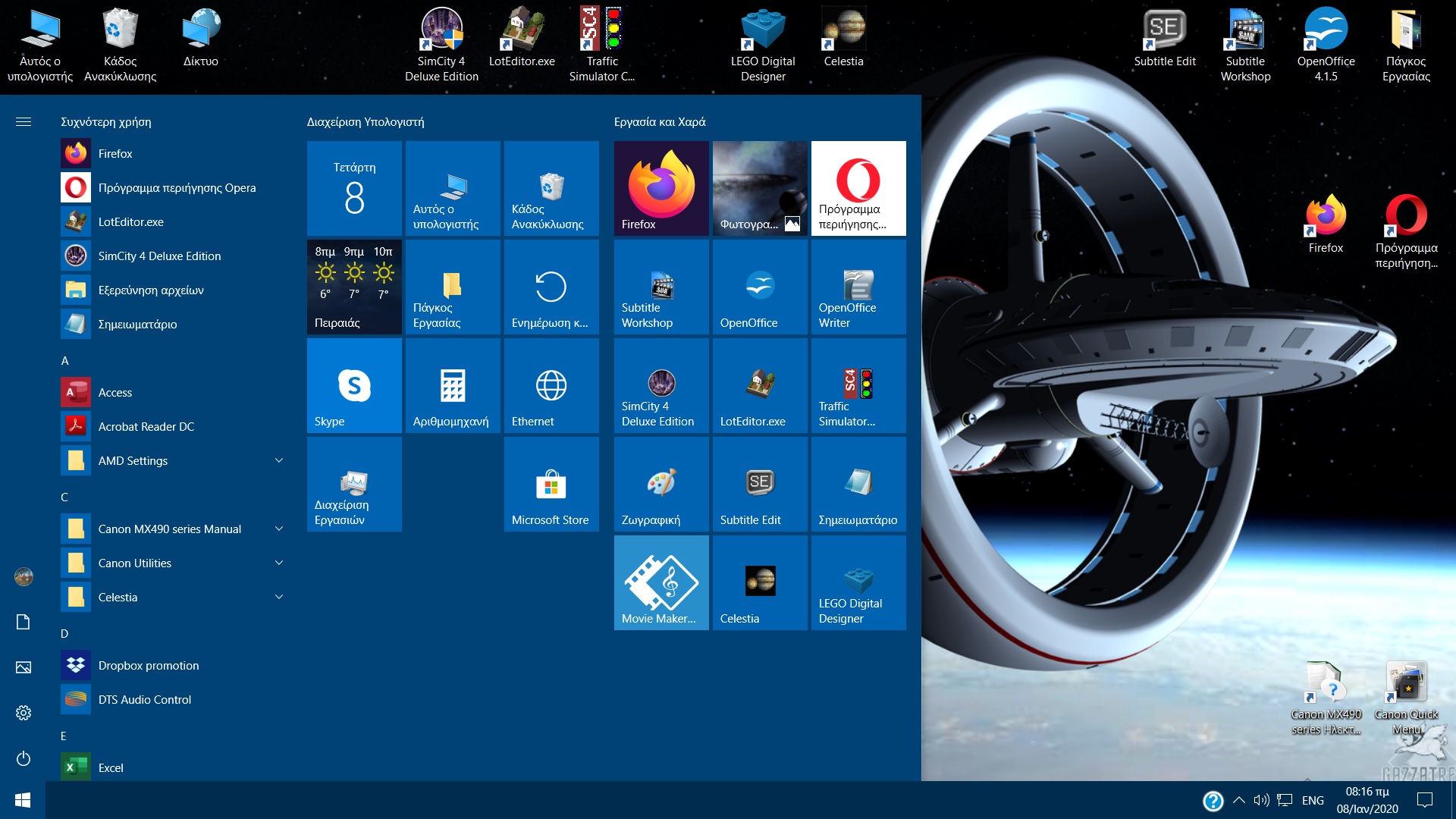Open the Traffic Simulator tile
The width and height of the screenshot is (1456, 819).
tap(858, 385)
